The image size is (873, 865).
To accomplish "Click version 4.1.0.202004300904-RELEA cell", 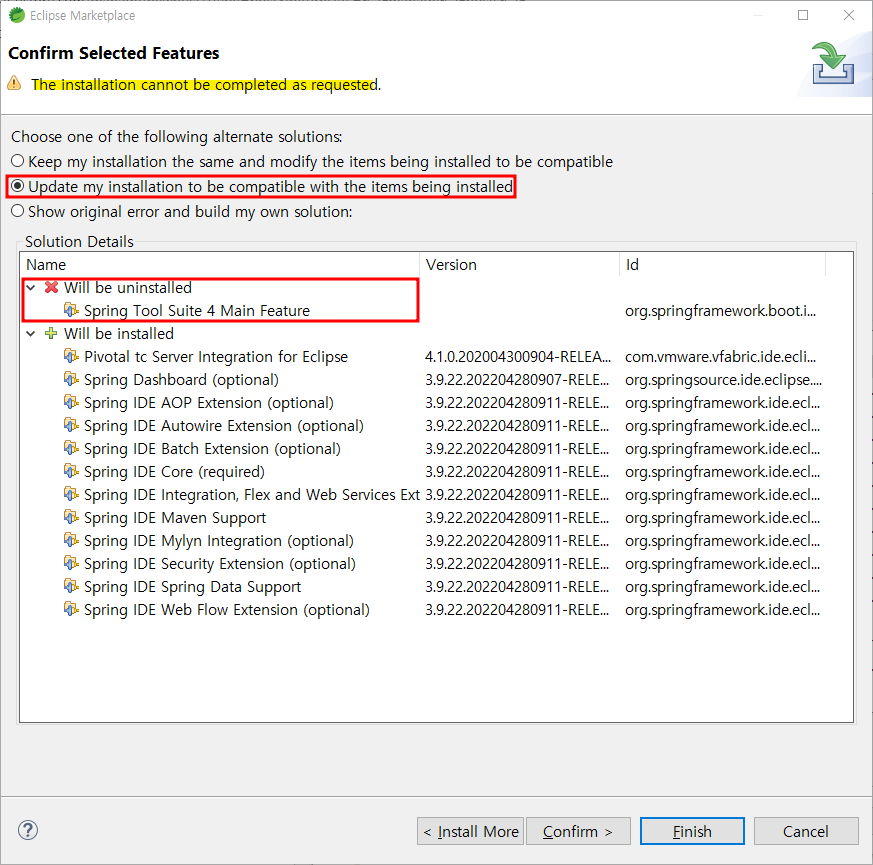I will click(x=518, y=357).
